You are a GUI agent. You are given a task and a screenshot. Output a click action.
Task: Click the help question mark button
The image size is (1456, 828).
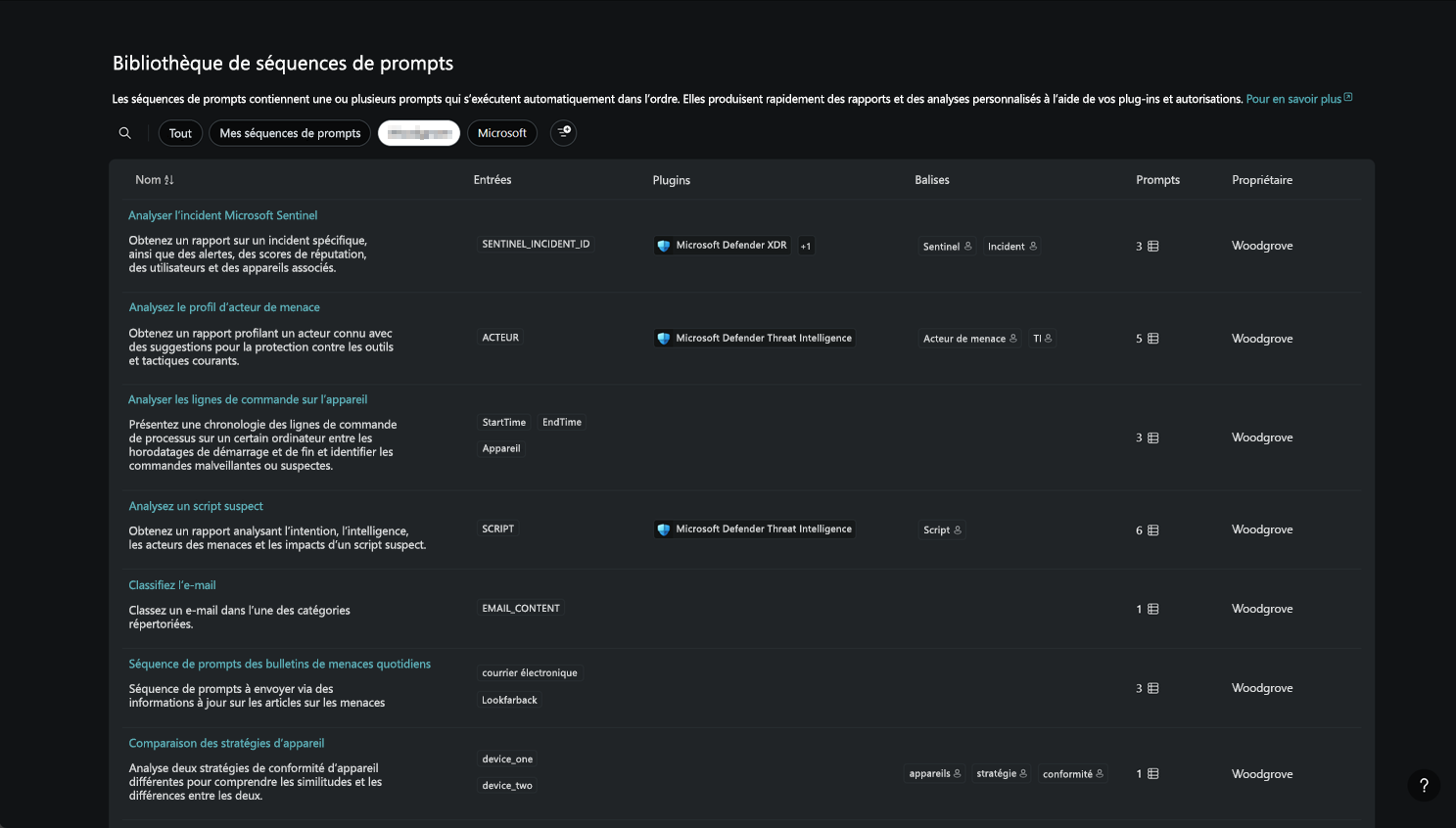1424,785
